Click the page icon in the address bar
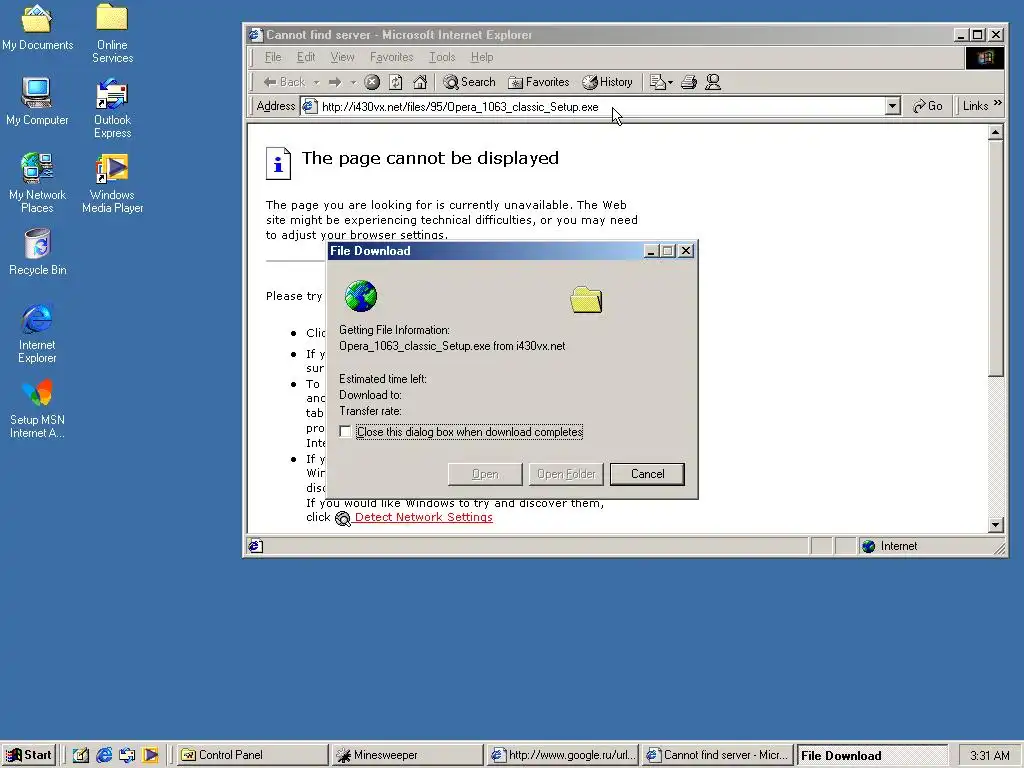Image resolution: width=1024 pixels, height=768 pixels. point(310,106)
